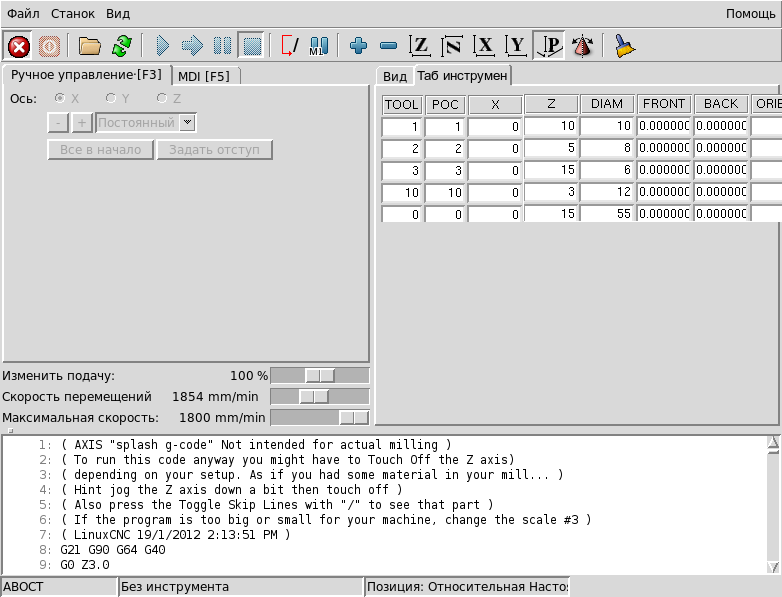
Task: Clear live plot with broom icon
Action: (x=623, y=46)
